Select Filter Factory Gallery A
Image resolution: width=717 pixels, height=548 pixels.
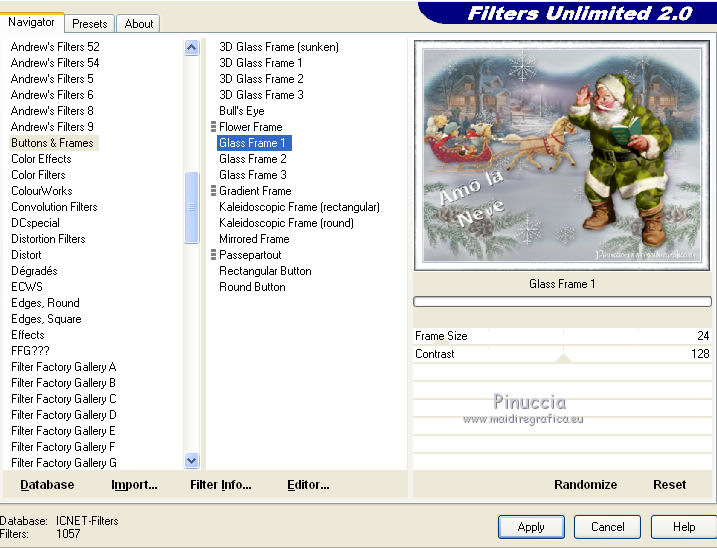[64, 367]
